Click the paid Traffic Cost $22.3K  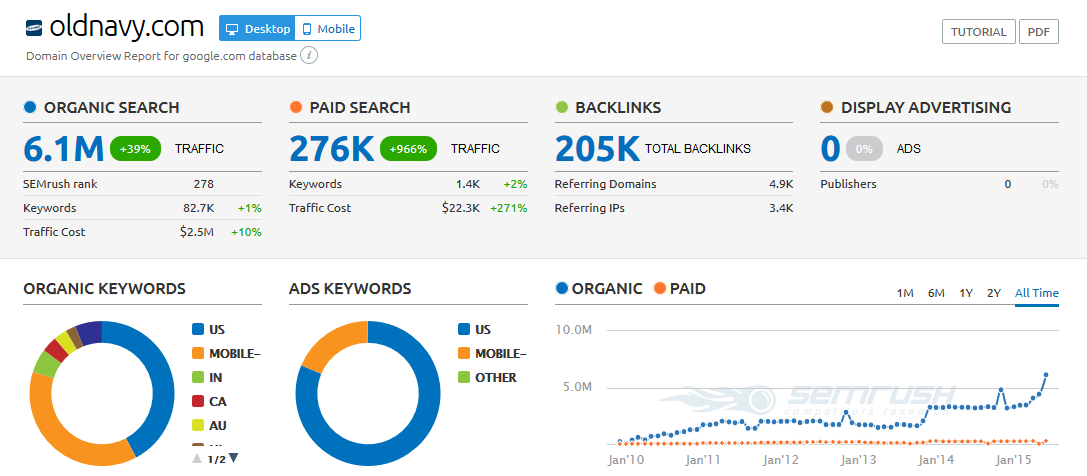click(x=461, y=208)
